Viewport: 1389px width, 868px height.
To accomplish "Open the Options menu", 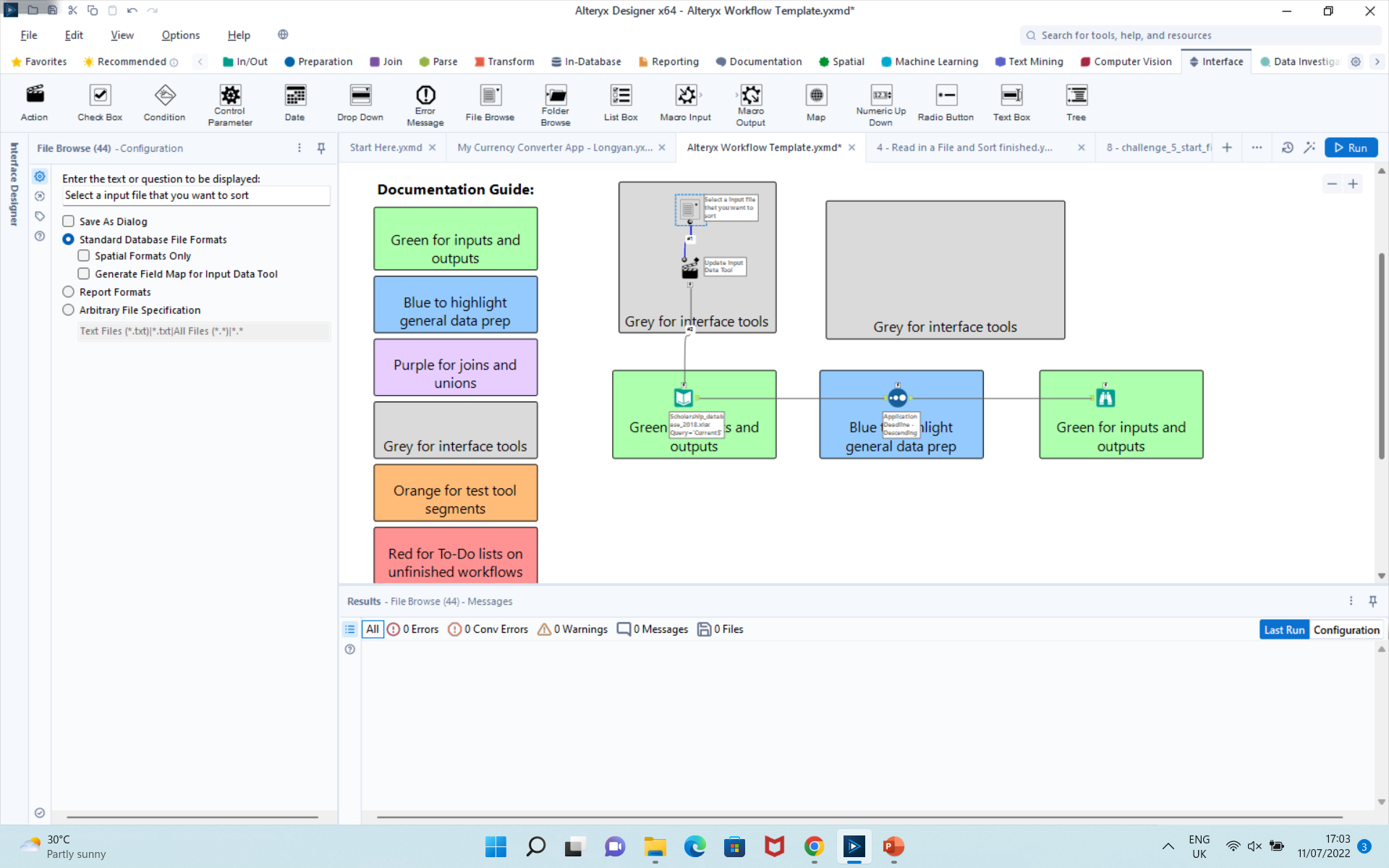I will click(181, 35).
